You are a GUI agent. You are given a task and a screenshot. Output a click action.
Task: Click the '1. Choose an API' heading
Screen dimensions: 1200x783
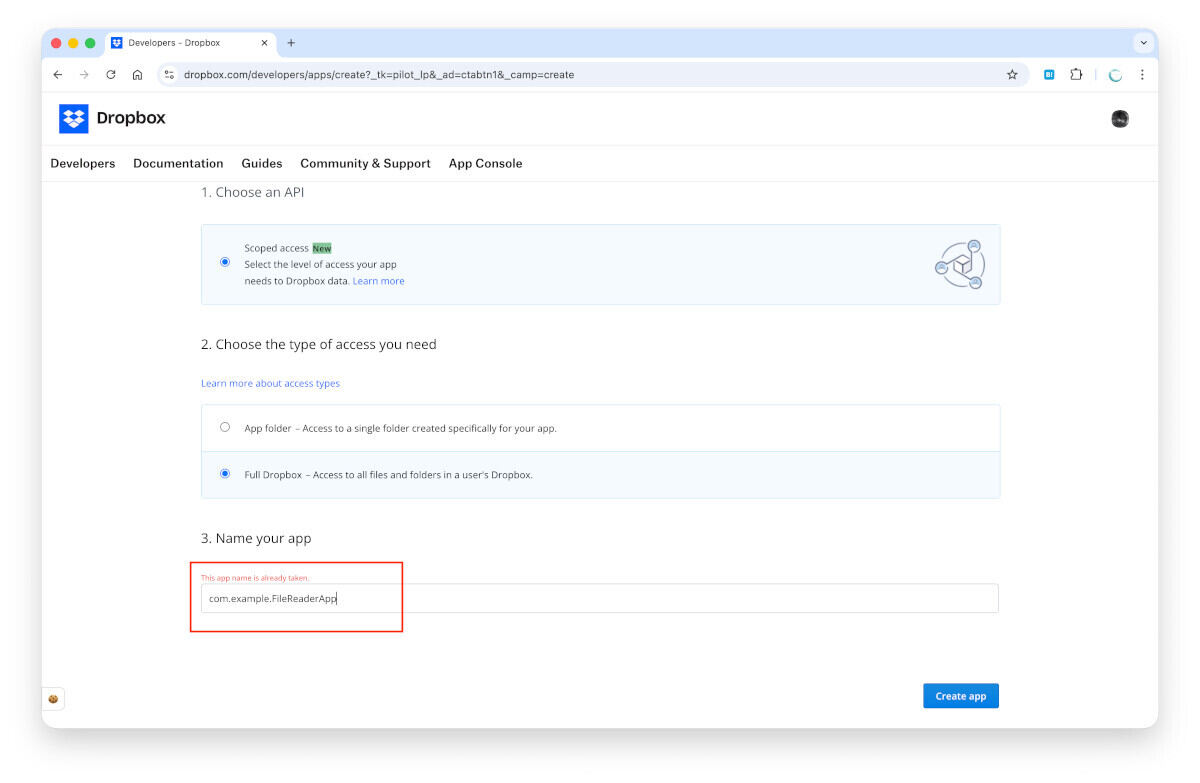pos(252,192)
